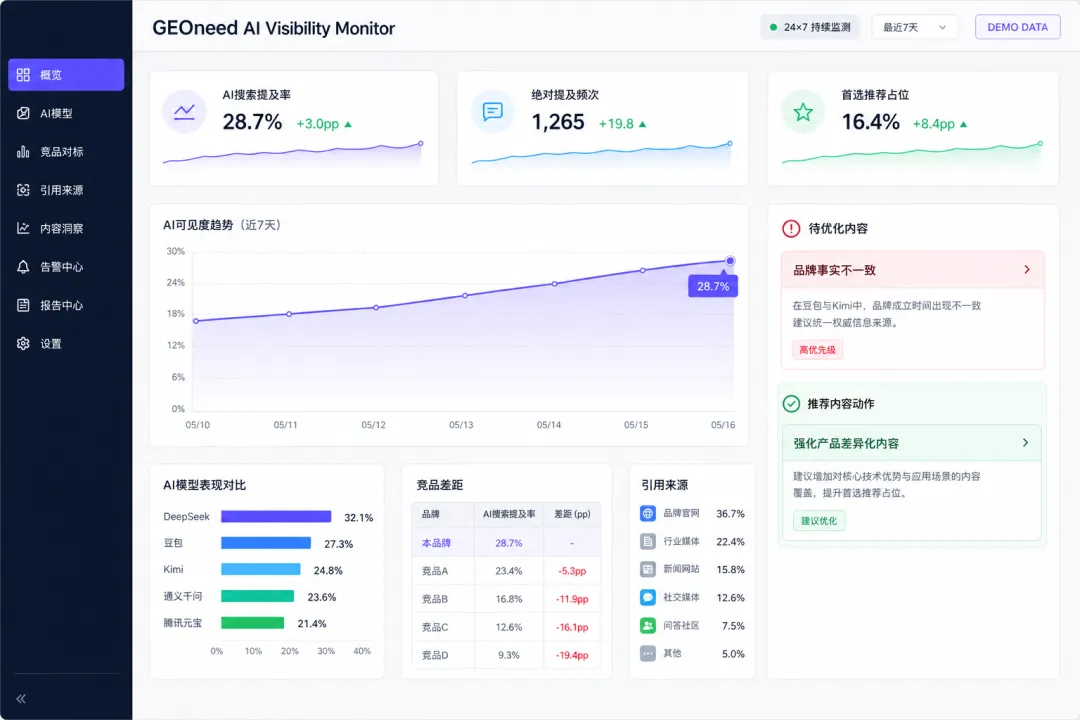Screen dimensions: 1080x720
Task: Click the 引用来源 sidebar icon
Action: [23, 190]
